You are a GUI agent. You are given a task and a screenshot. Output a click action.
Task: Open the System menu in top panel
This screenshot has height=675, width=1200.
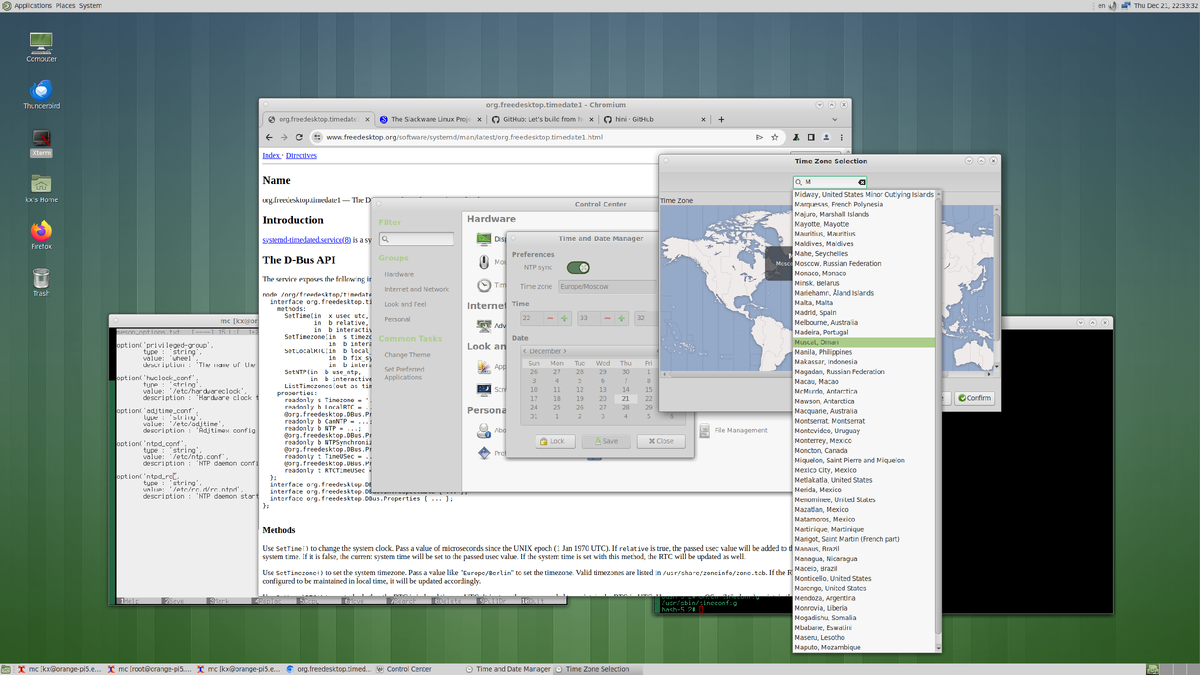pos(90,6)
